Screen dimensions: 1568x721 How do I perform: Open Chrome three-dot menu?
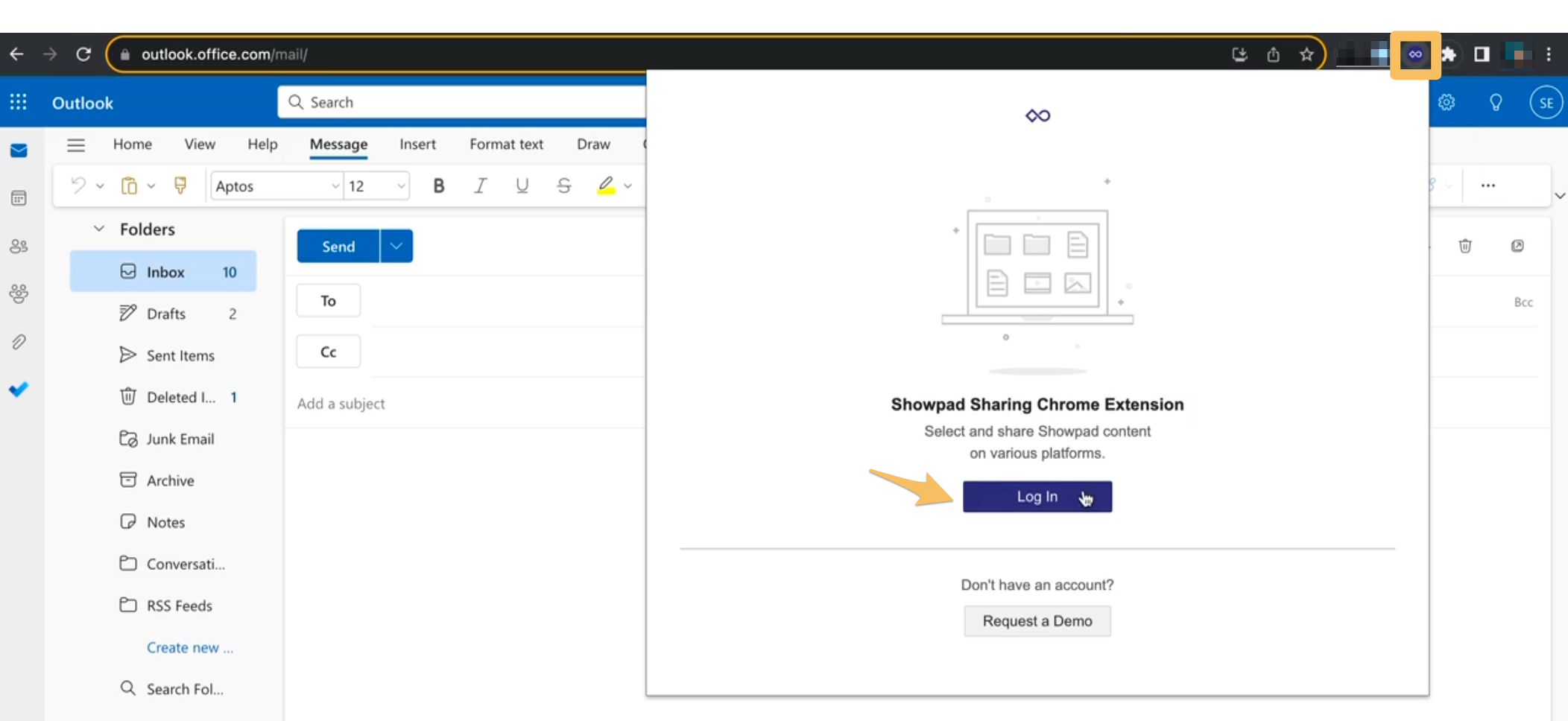1549,54
